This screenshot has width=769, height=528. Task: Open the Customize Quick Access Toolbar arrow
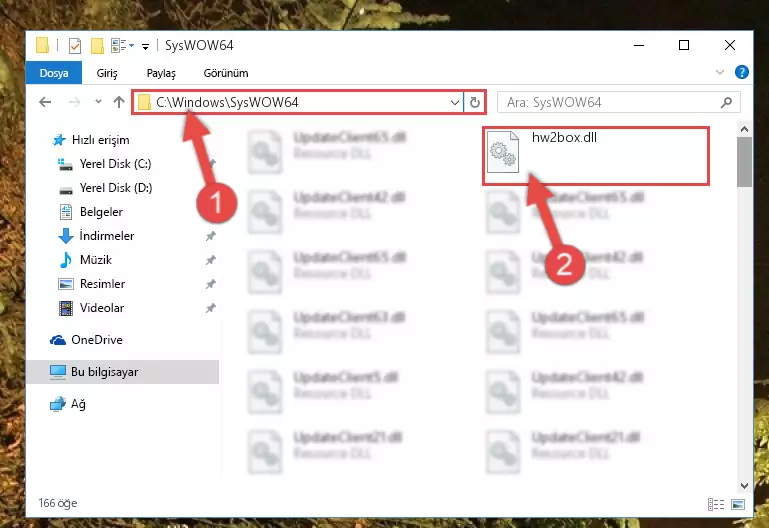(145, 47)
